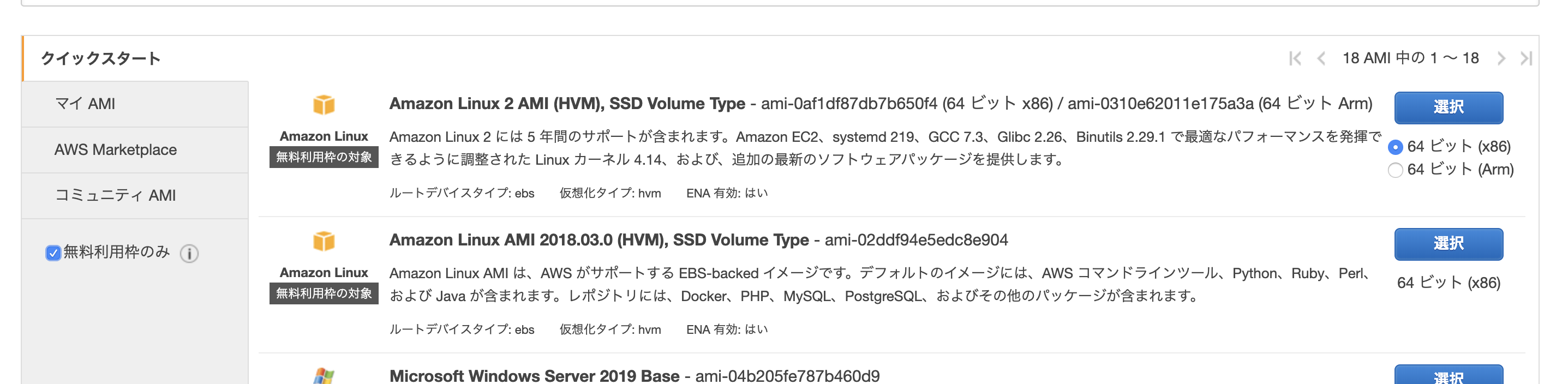Click the Amazon Linux AMI 2018.03.0 cube icon
1568x384 pixels.
324,240
